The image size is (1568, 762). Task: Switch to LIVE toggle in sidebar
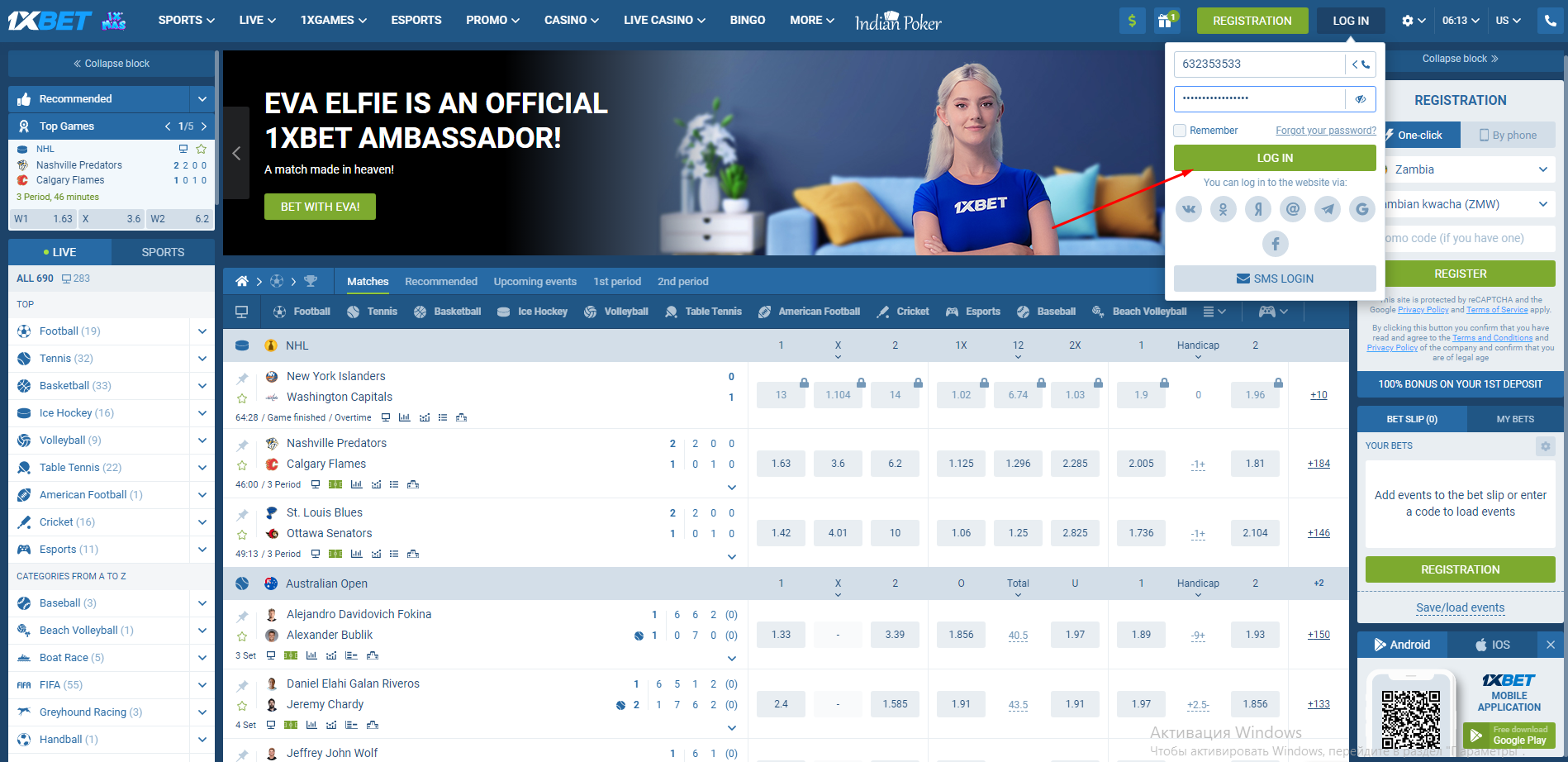[59, 252]
